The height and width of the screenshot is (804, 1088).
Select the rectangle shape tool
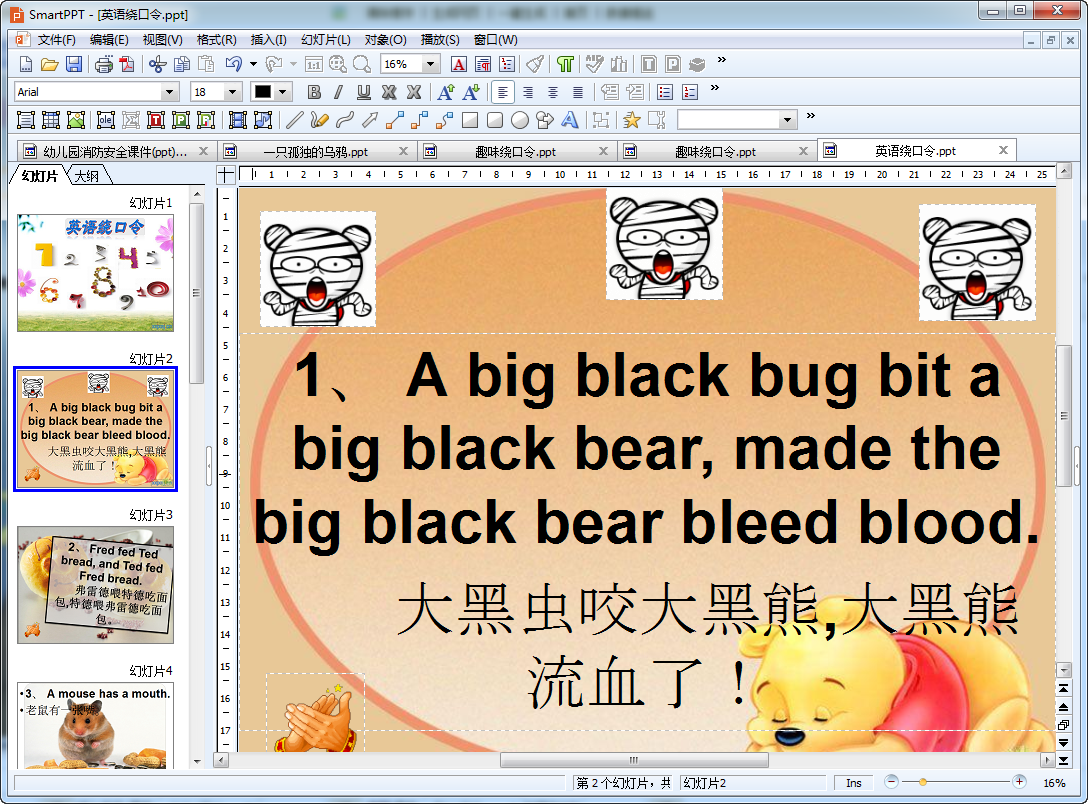(x=470, y=120)
